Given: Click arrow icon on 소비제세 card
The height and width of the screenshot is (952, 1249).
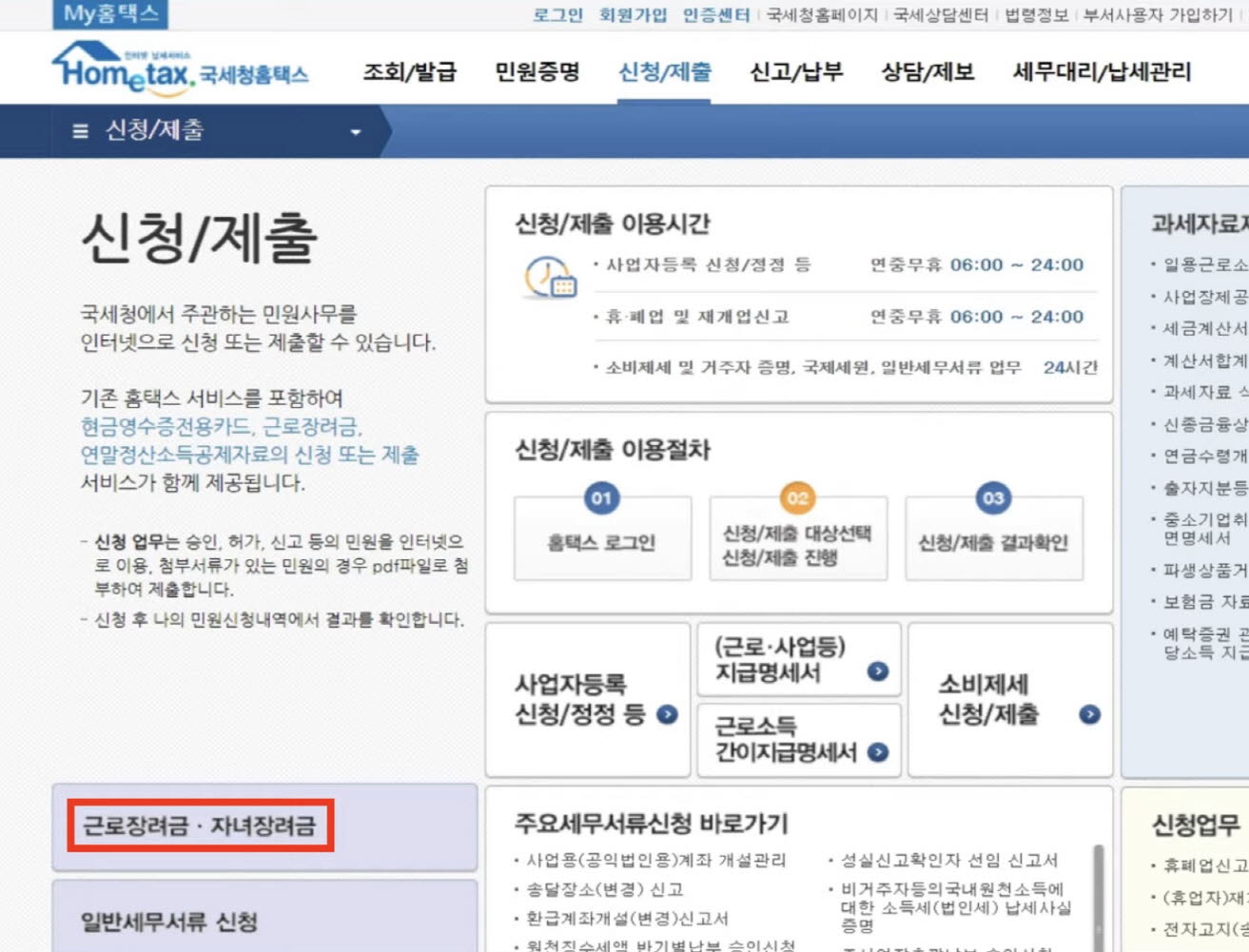Looking at the screenshot, I should (x=1089, y=714).
